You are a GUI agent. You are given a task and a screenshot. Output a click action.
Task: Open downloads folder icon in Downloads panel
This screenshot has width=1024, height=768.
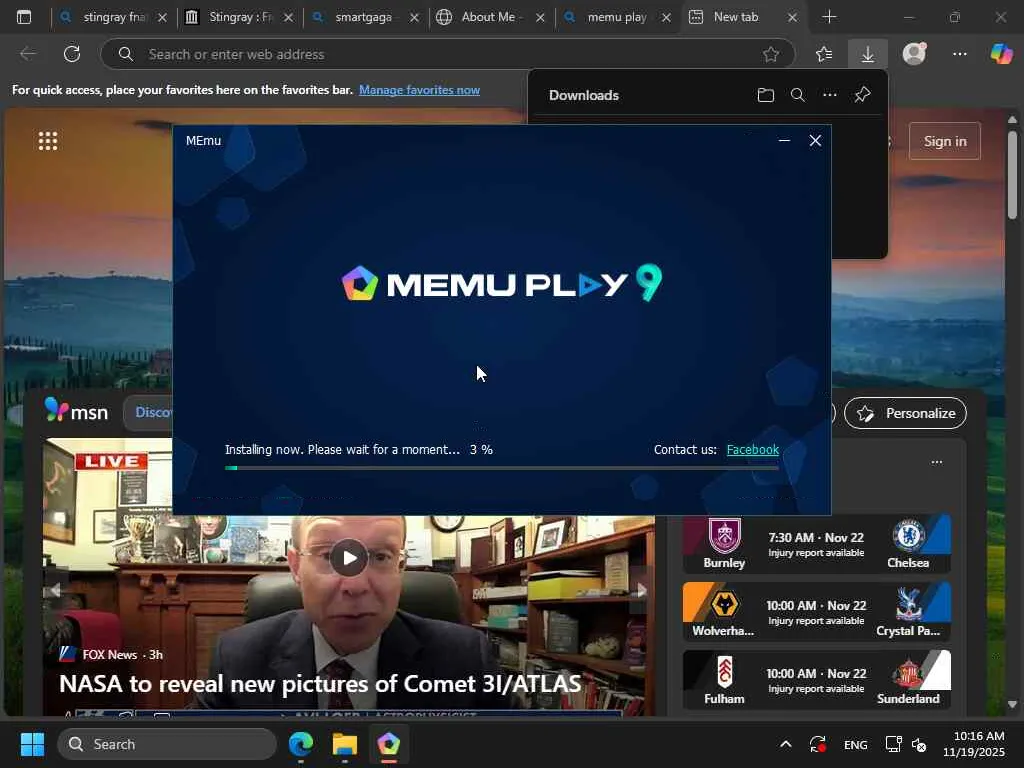[x=765, y=95]
